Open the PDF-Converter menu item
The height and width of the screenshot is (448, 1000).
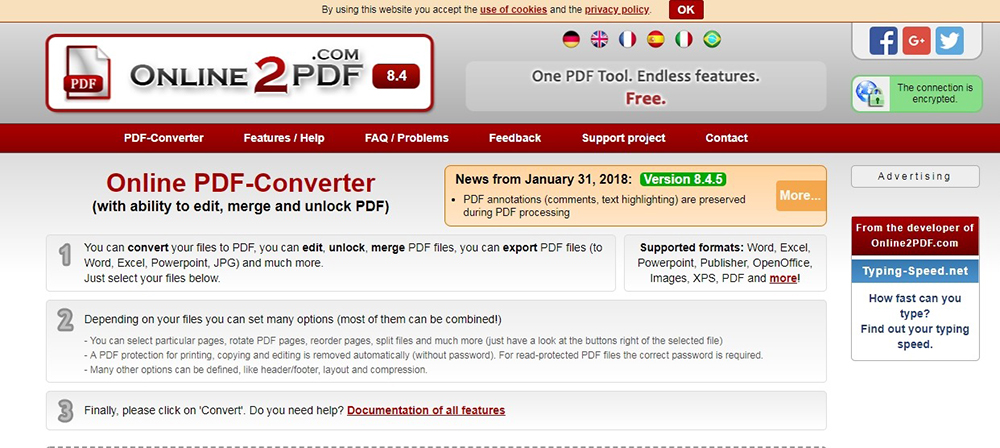click(x=164, y=138)
